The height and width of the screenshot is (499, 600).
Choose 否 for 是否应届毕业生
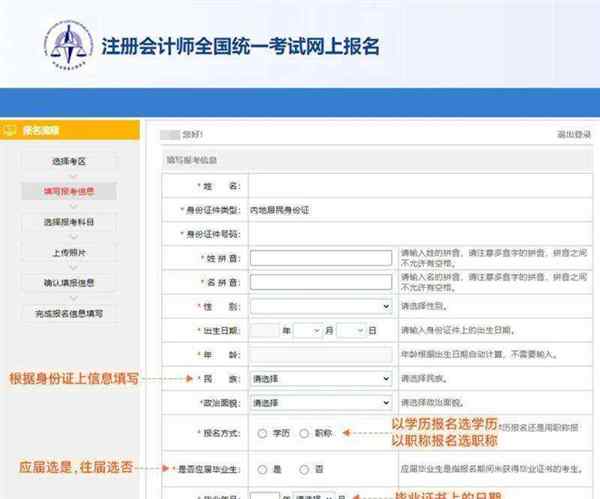(304, 469)
